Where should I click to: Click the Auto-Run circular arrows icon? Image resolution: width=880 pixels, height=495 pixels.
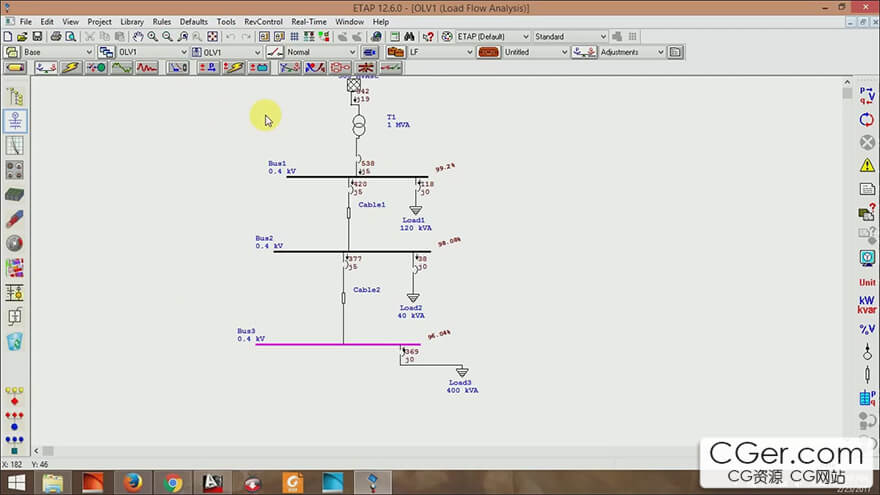click(x=867, y=120)
